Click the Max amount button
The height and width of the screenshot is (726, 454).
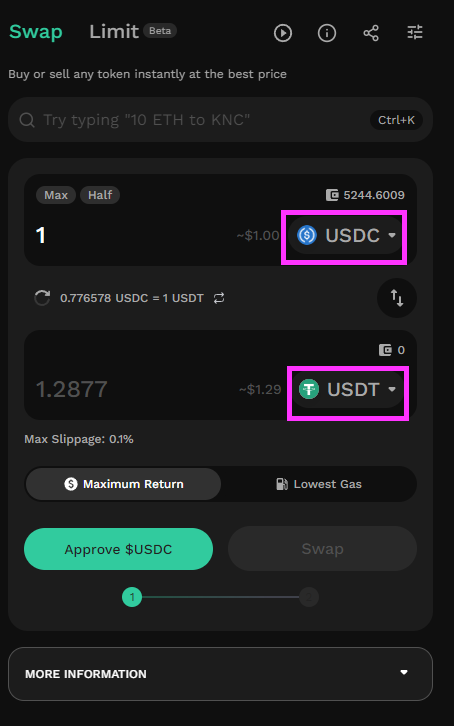pos(56,195)
